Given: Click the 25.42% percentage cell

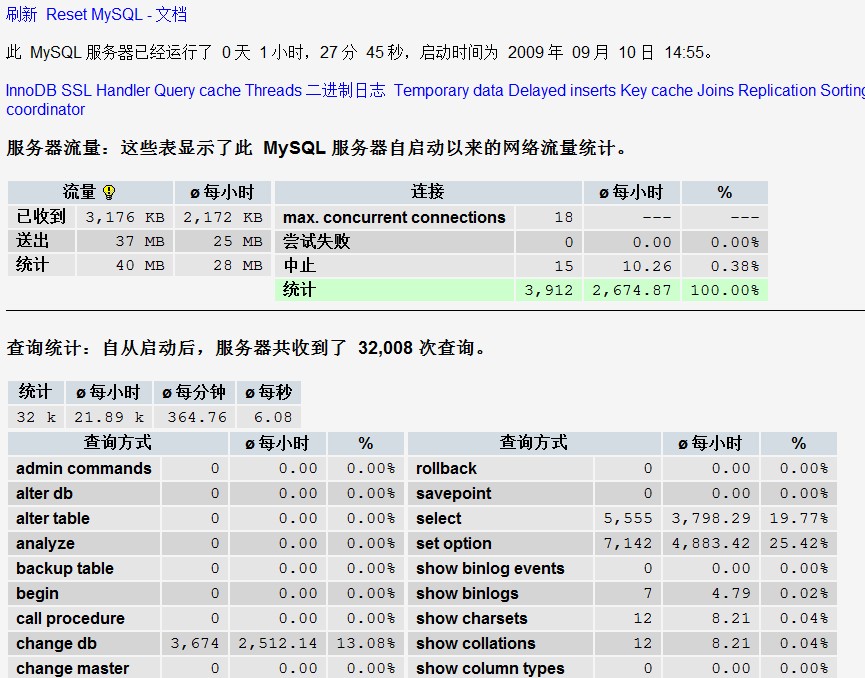Looking at the screenshot, I should pos(799,543).
